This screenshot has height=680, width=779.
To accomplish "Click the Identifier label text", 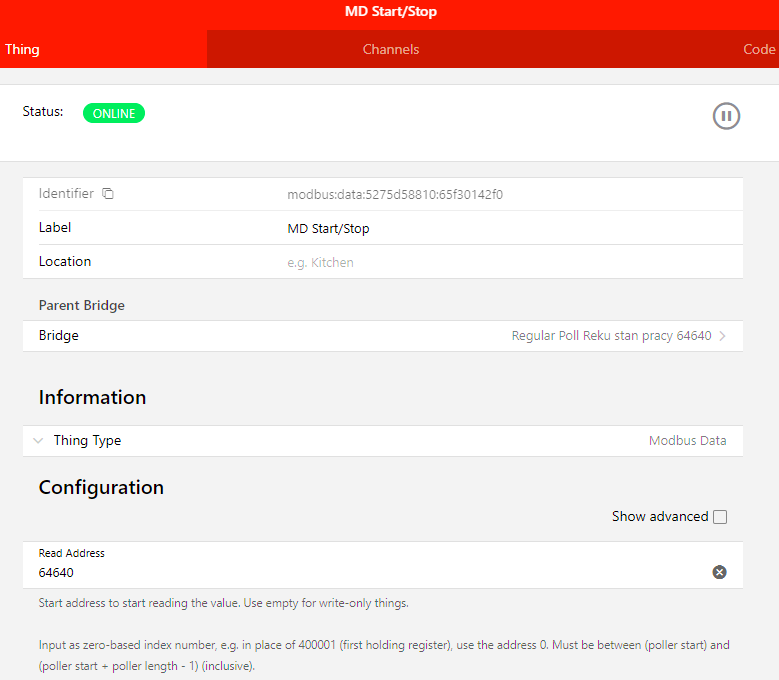I will pos(66,193).
